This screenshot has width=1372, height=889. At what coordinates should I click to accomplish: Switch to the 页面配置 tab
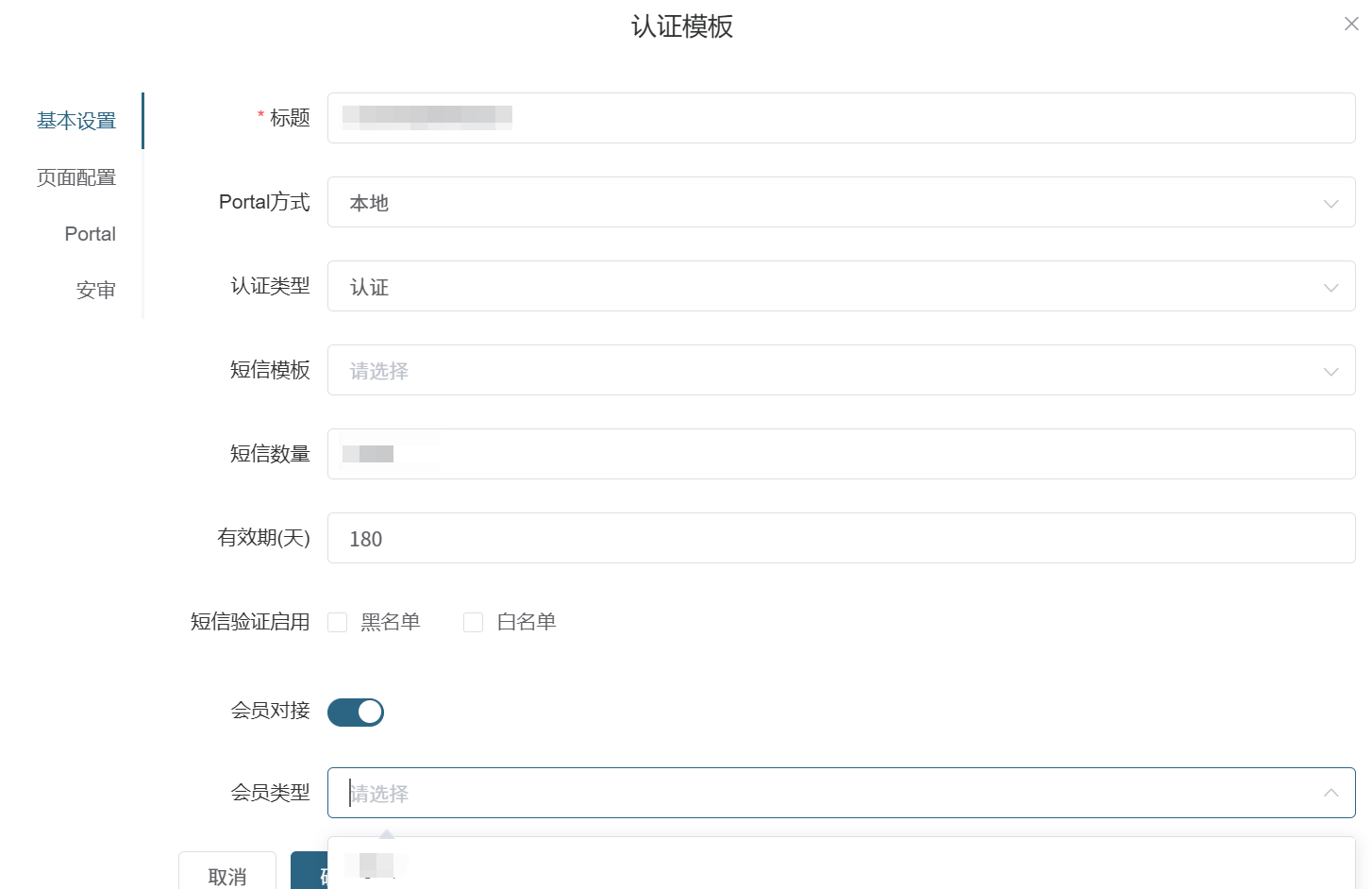tap(76, 177)
